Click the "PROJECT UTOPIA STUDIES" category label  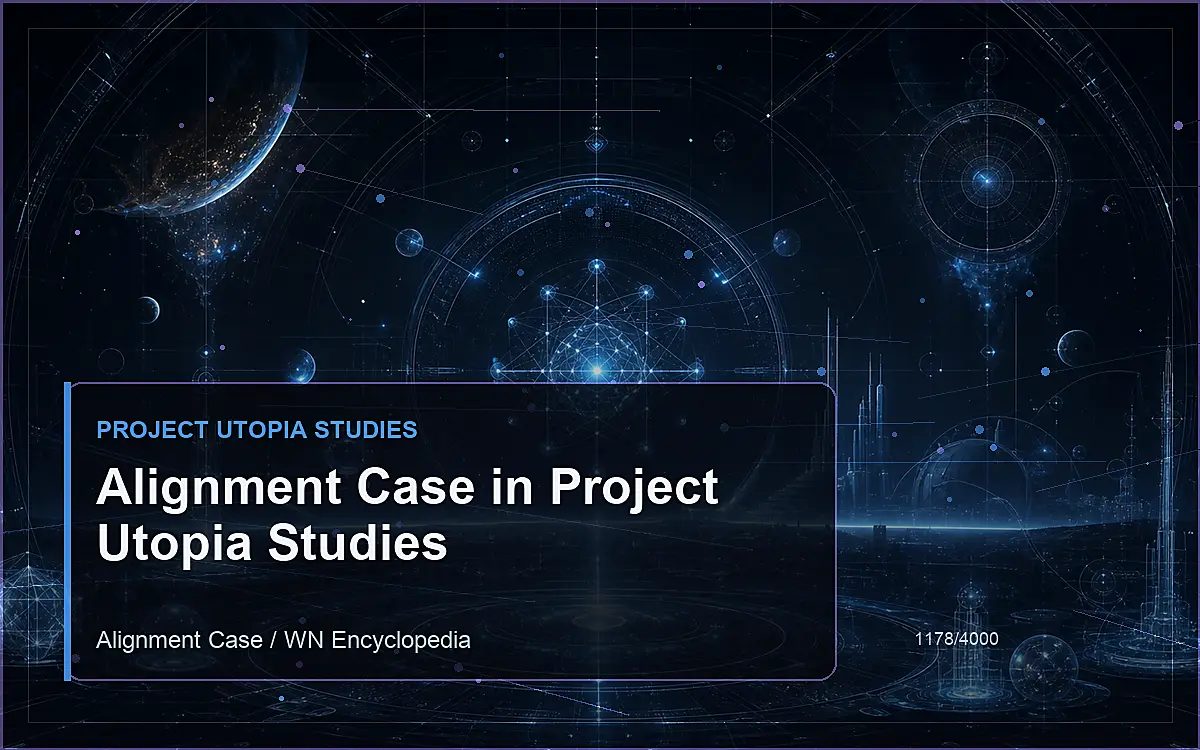[x=257, y=430]
